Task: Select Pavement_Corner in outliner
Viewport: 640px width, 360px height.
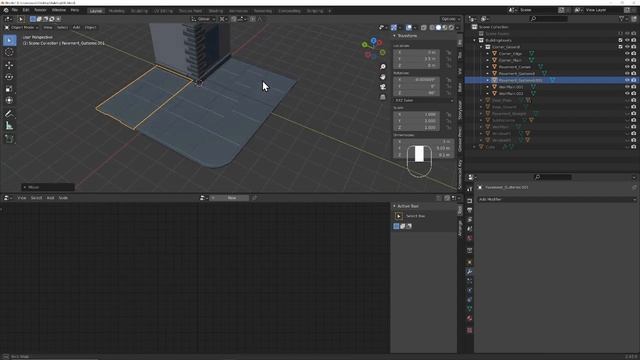Action: [515, 67]
